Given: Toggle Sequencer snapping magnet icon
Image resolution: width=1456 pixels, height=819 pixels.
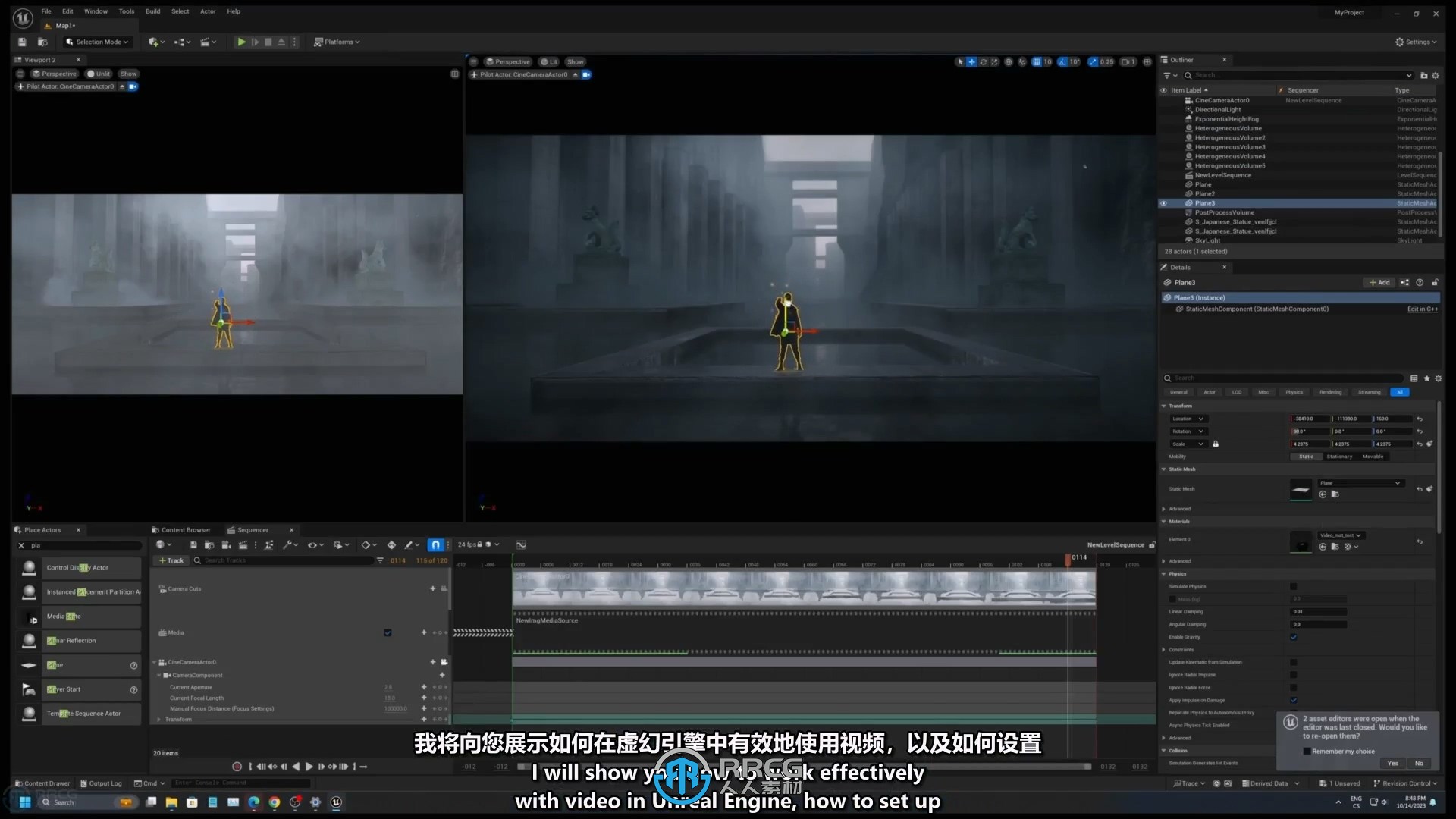Looking at the screenshot, I should click(x=435, y=544).
